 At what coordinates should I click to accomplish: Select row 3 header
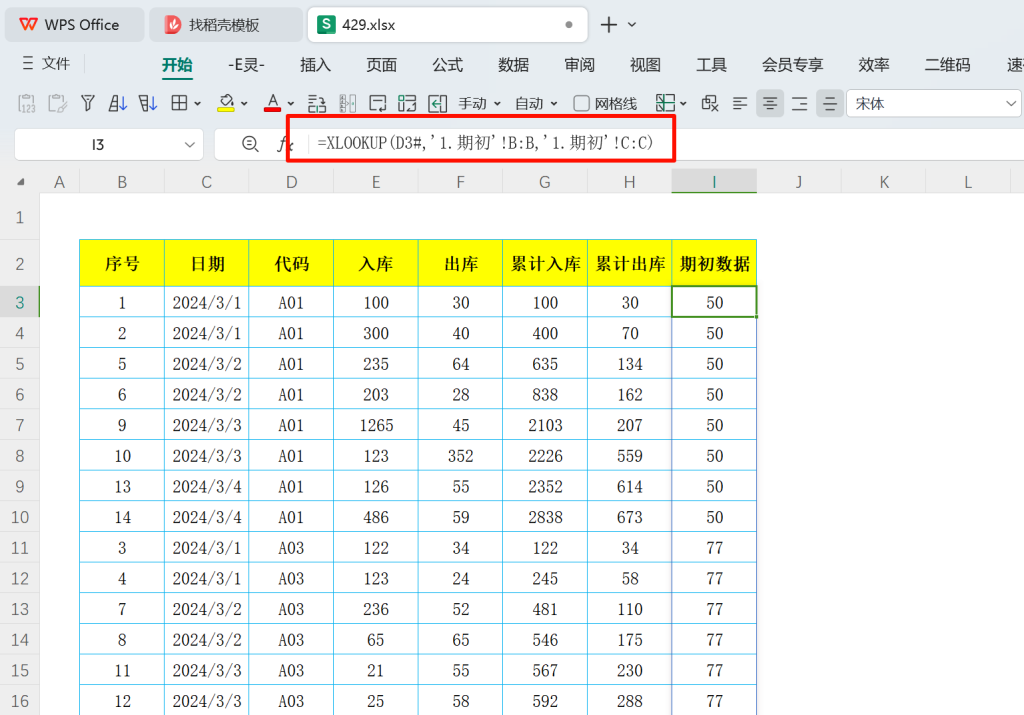(x=20, y=302)
